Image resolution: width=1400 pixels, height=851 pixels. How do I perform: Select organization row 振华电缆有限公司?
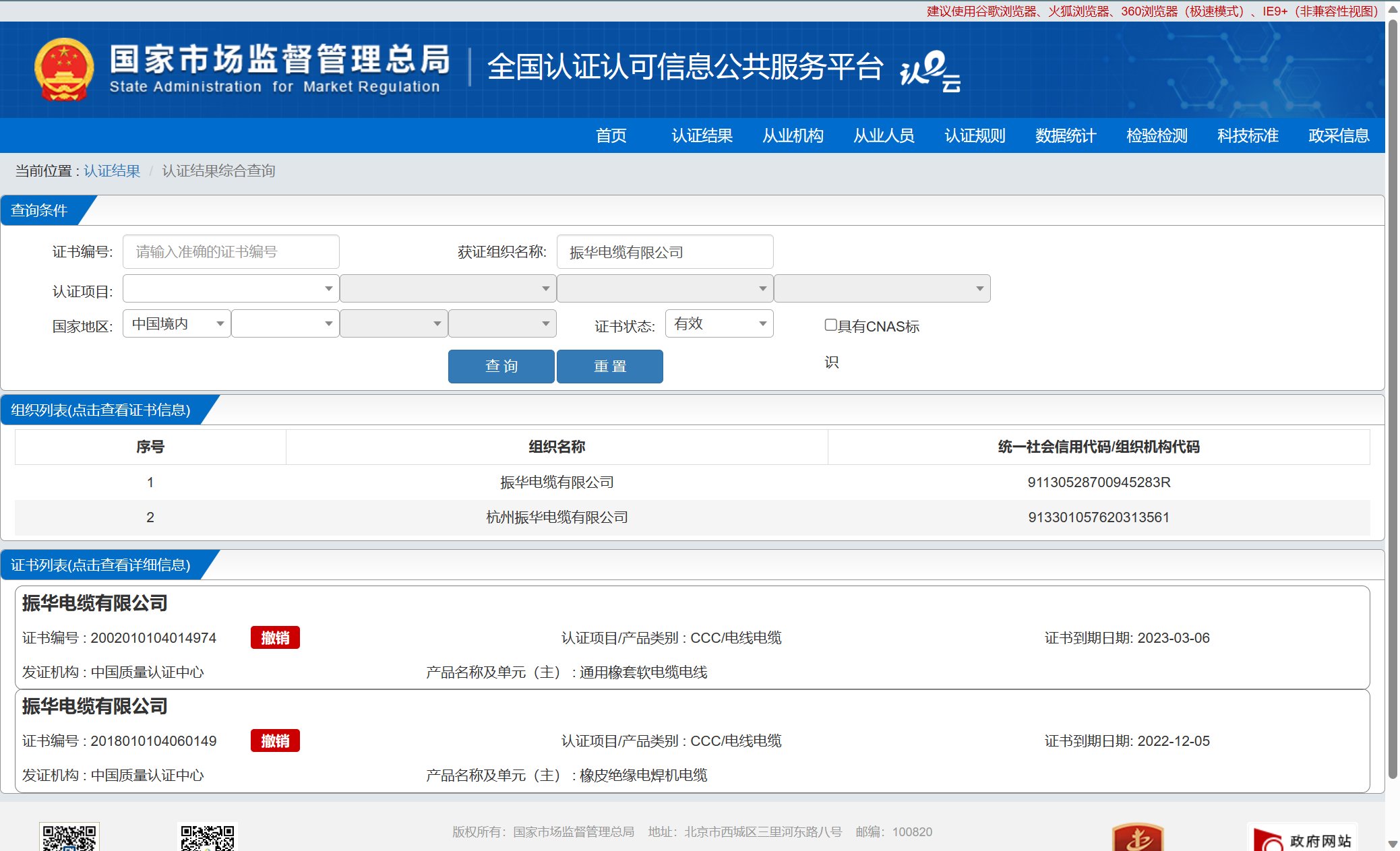coord(692,482)
